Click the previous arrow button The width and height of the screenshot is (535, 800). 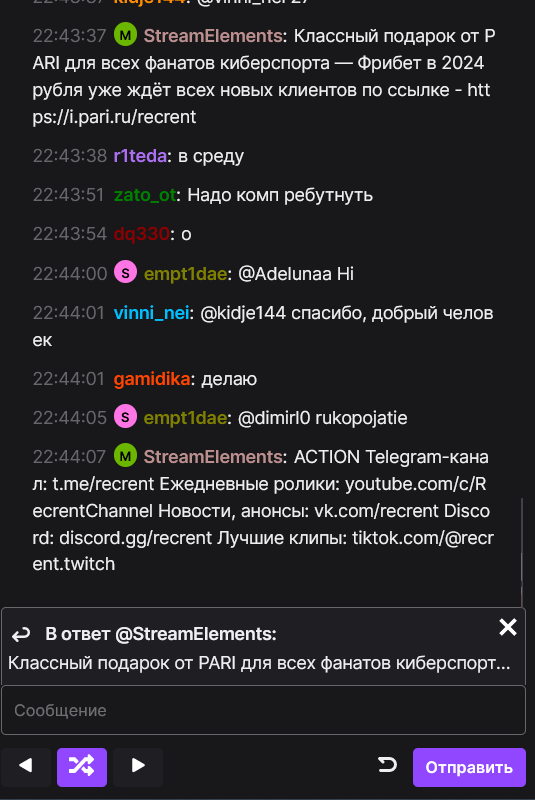coord(26,767)
